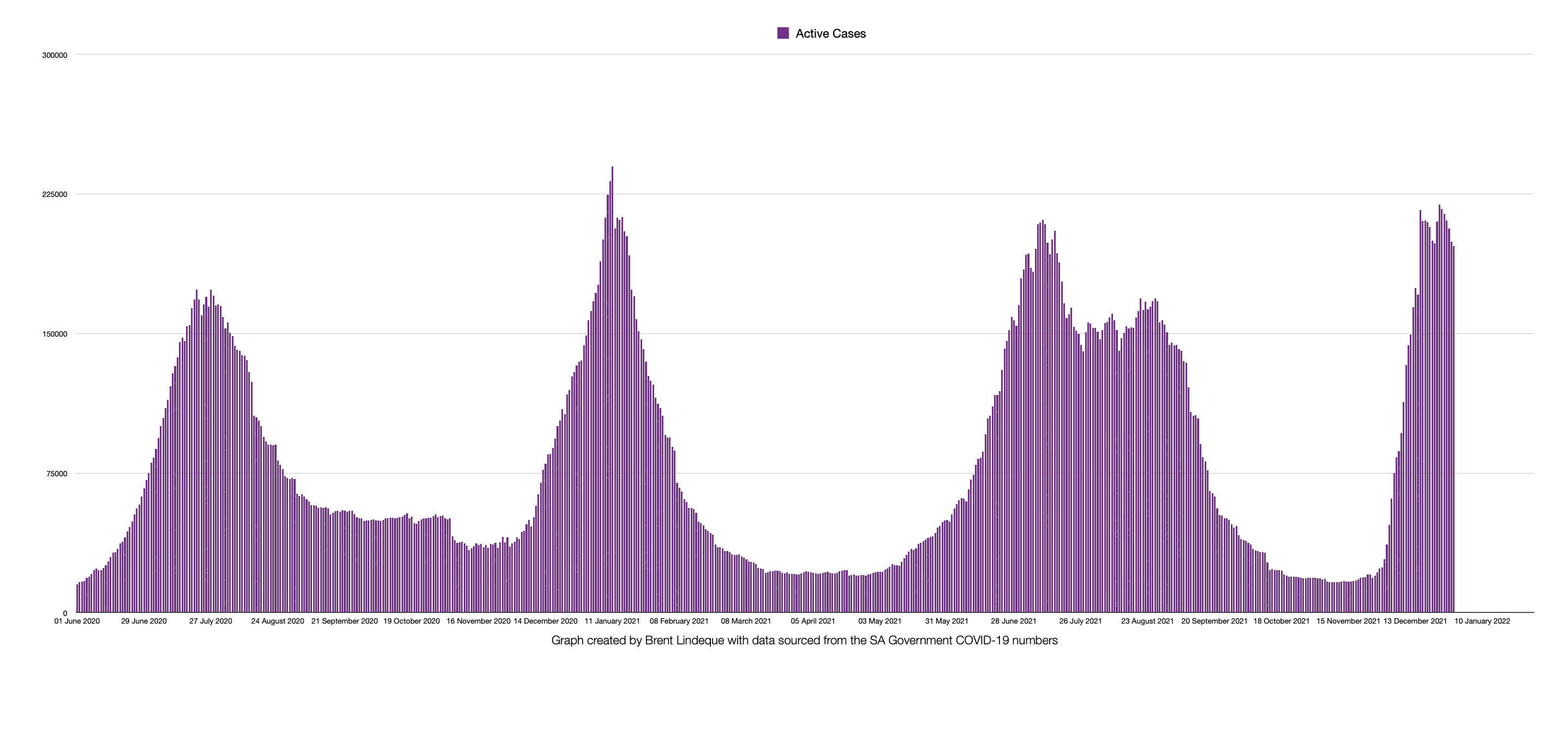Click the purple Active Cases legend swatch
This screenshot has width=1568, height=754.
[783, 33]
